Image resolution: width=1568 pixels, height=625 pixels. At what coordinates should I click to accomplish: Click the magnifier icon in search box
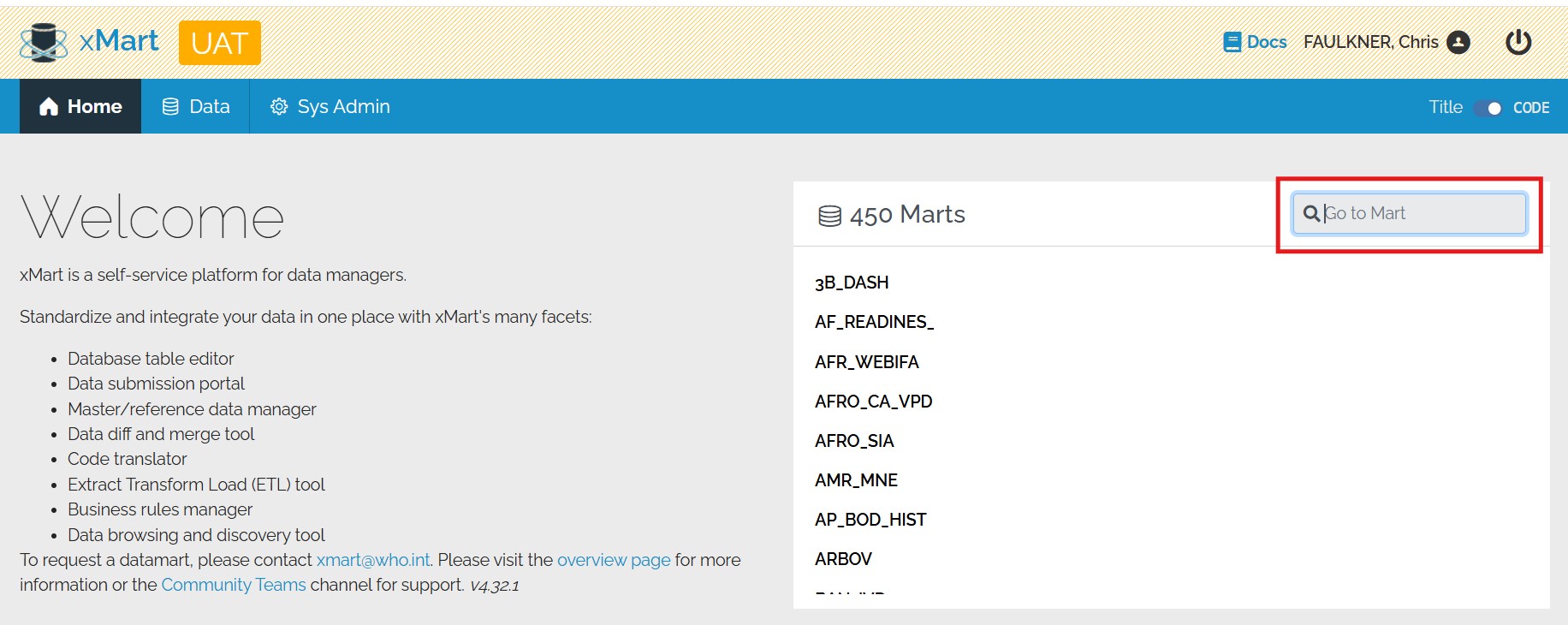(x=1310, y=213)
